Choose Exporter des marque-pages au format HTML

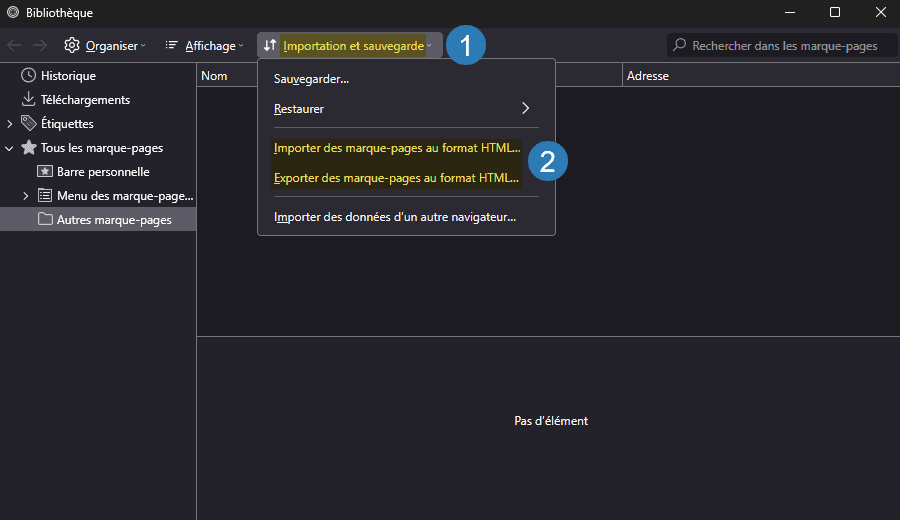point(406,178)
